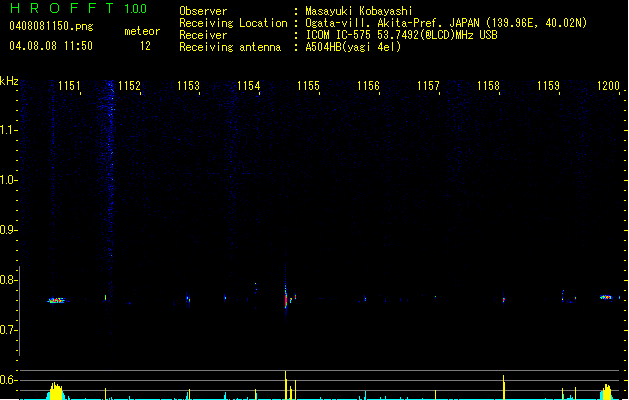The image size is (629, 400).
Task: Click the 0.6 kHz frequency label
Action: click(x=8, y=380)
